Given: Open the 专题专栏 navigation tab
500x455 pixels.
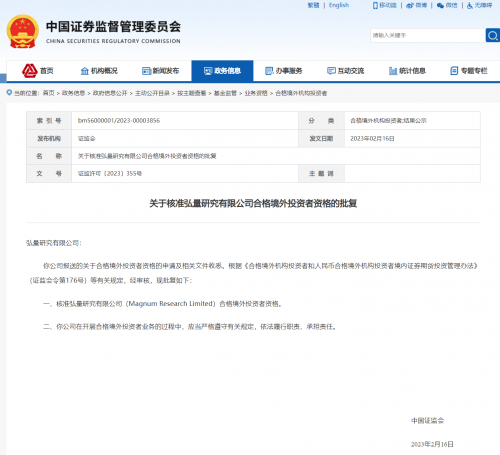Looking at the screenshot, I should point(469,71).
